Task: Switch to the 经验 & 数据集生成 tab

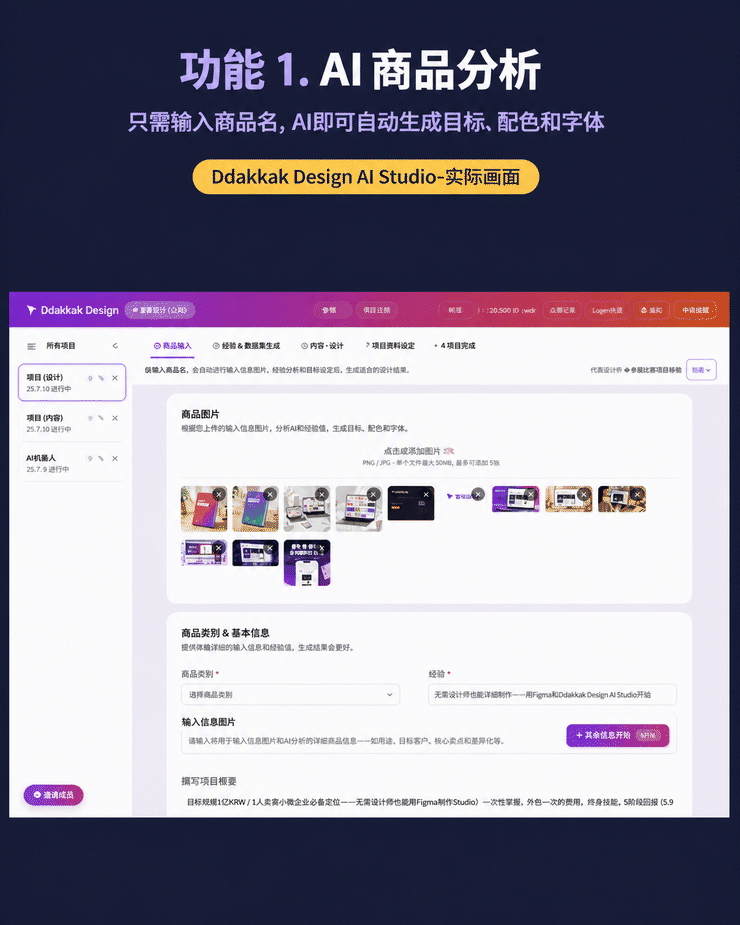Action: tap(246, 346)
